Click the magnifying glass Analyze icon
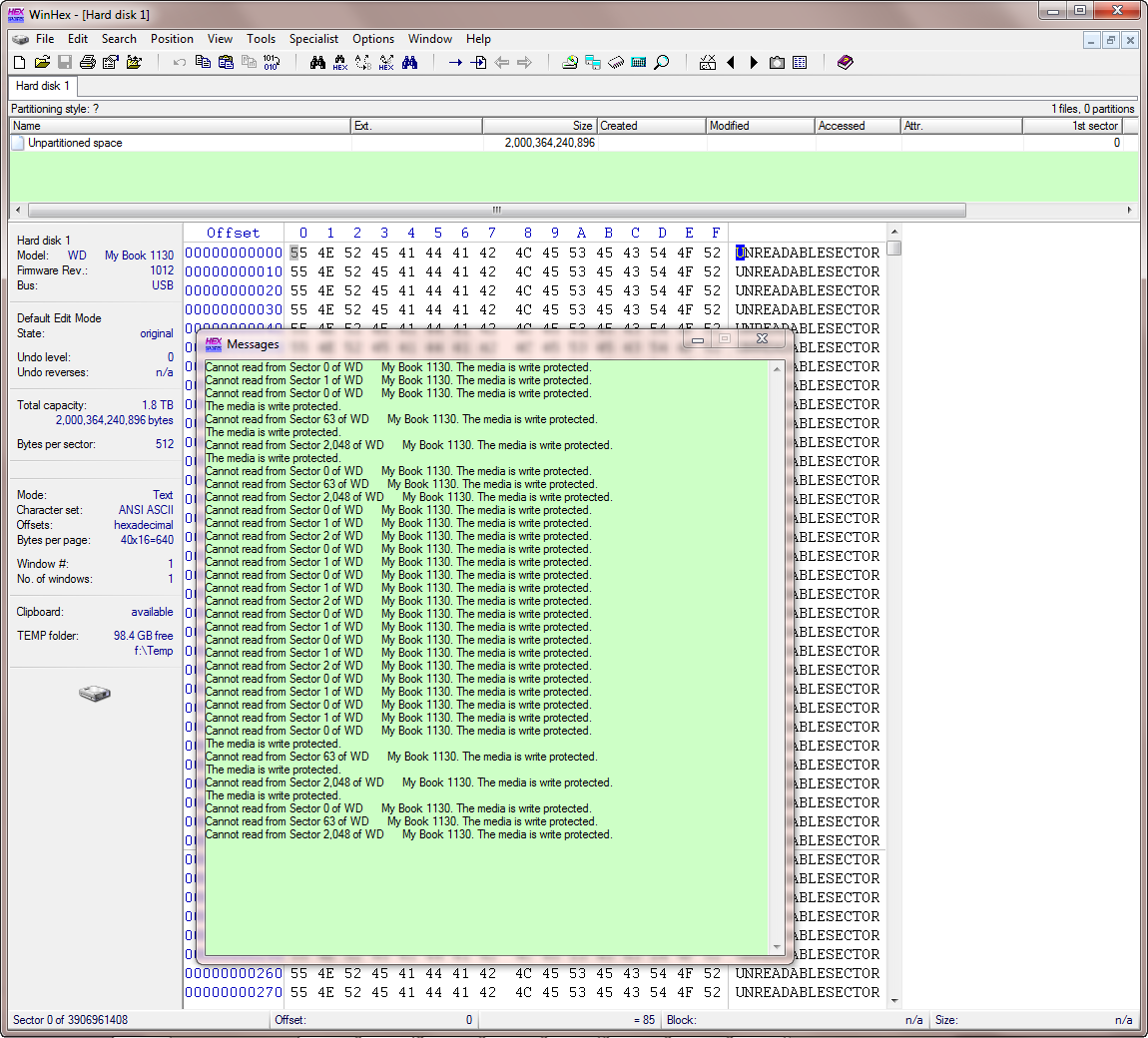This screenshot has height=1038, width=1148. click(x=662, y=63)
